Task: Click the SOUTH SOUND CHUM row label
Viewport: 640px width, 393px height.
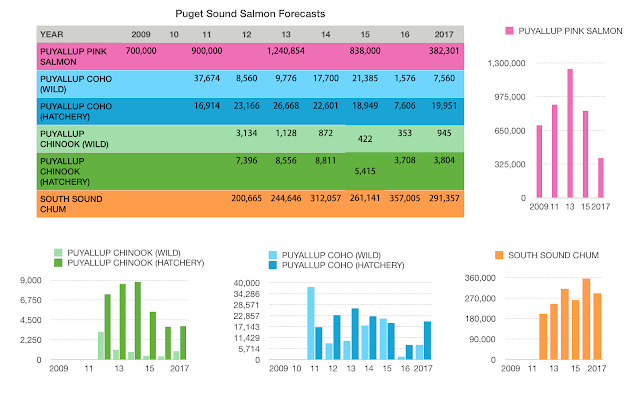Action: click(x=71, y=204)
